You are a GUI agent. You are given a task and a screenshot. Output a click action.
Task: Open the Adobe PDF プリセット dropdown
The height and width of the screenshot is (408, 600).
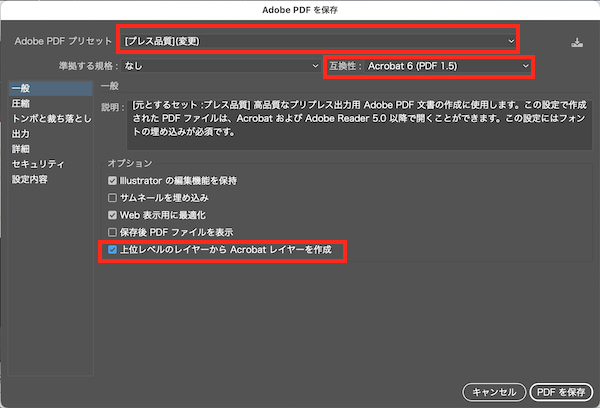click(319, 41)
